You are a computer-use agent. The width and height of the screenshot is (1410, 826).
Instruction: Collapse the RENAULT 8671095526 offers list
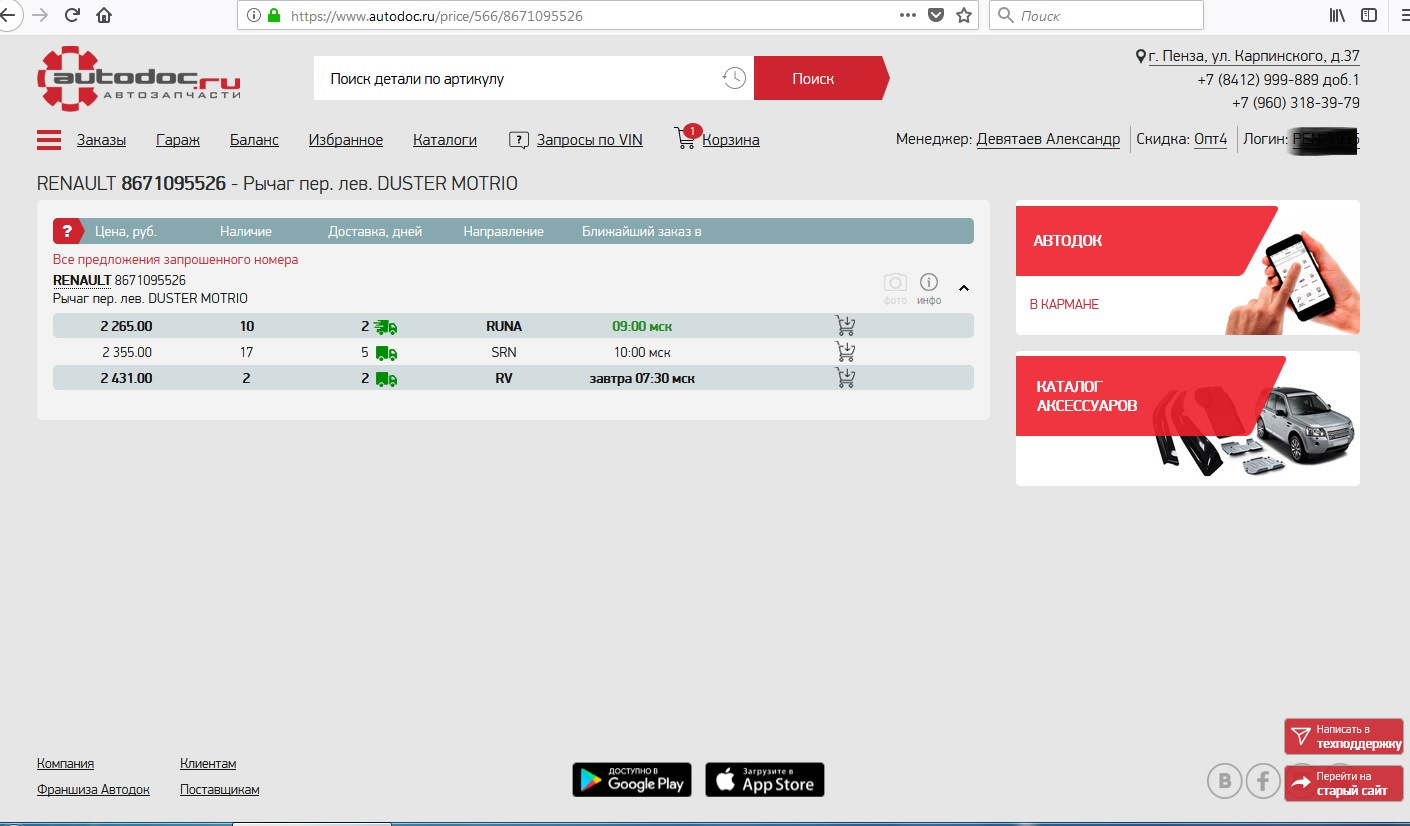[964, 288]
